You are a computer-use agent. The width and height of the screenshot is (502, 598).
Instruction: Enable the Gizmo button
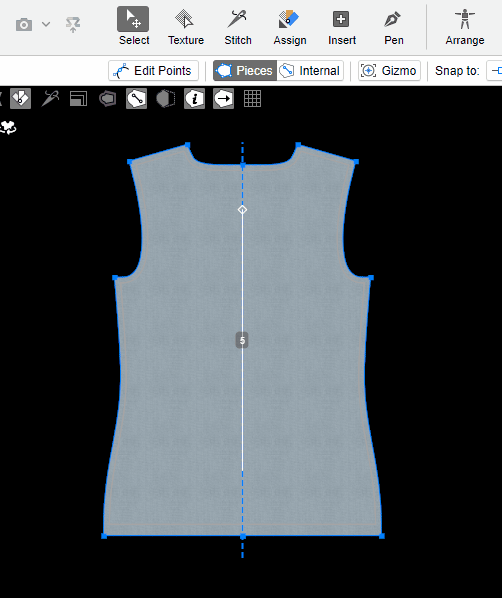coord(389,71)
